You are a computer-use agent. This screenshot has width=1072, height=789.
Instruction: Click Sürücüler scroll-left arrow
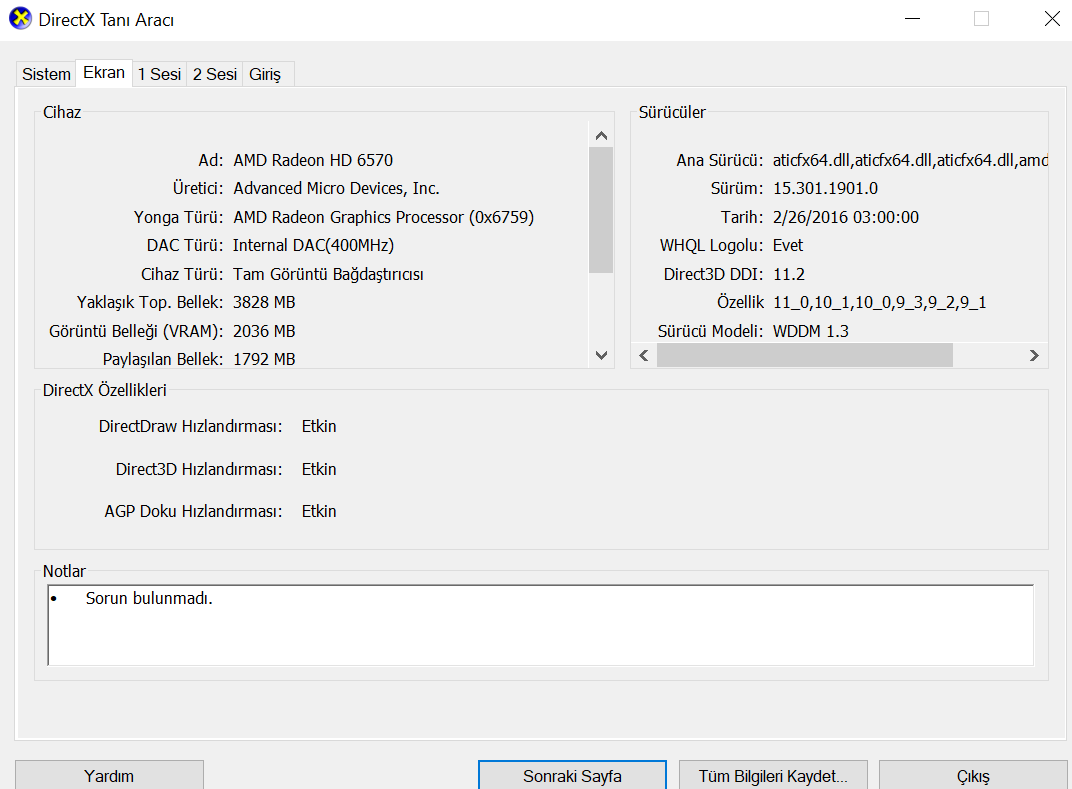click(x=644, y=356)
